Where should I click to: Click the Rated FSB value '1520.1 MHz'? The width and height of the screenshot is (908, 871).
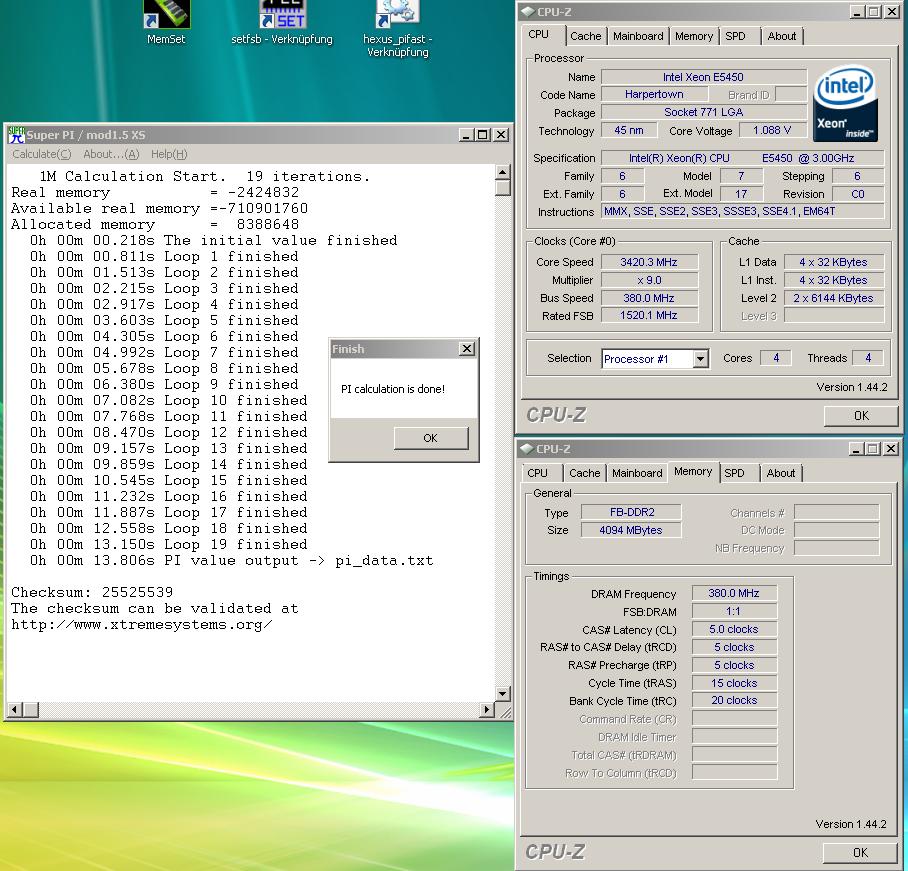pyautogui.click(x=649, y=316)
